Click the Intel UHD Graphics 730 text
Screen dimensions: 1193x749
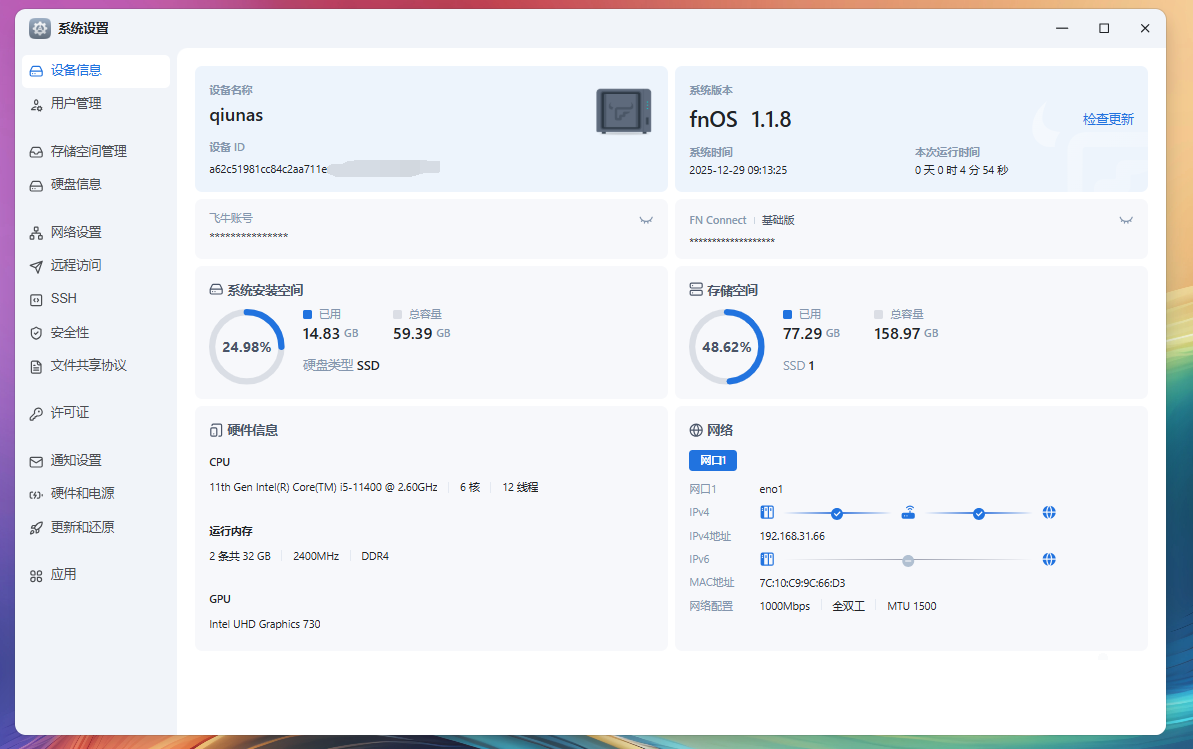(265, 624)
